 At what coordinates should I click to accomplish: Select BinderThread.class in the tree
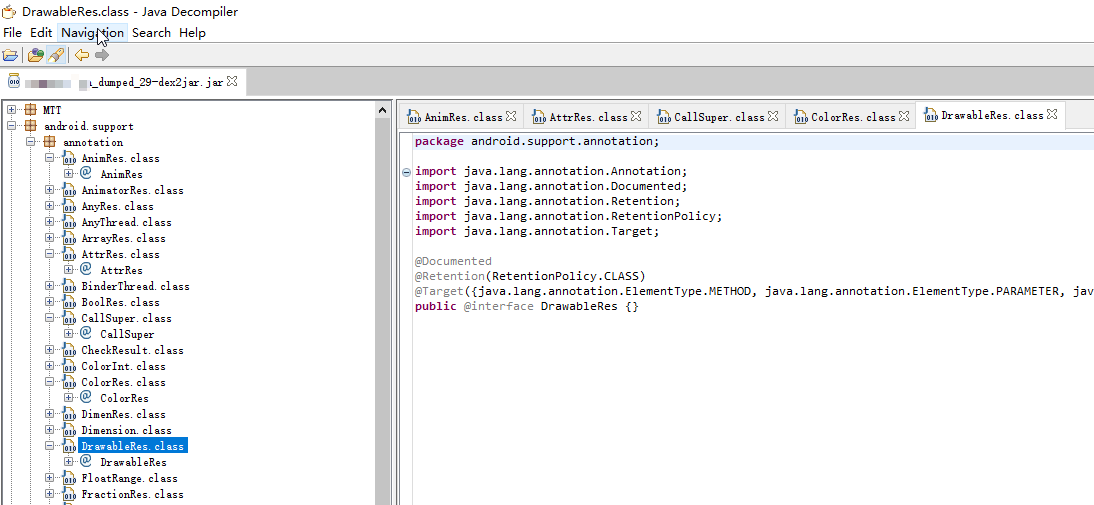(135, 286)
